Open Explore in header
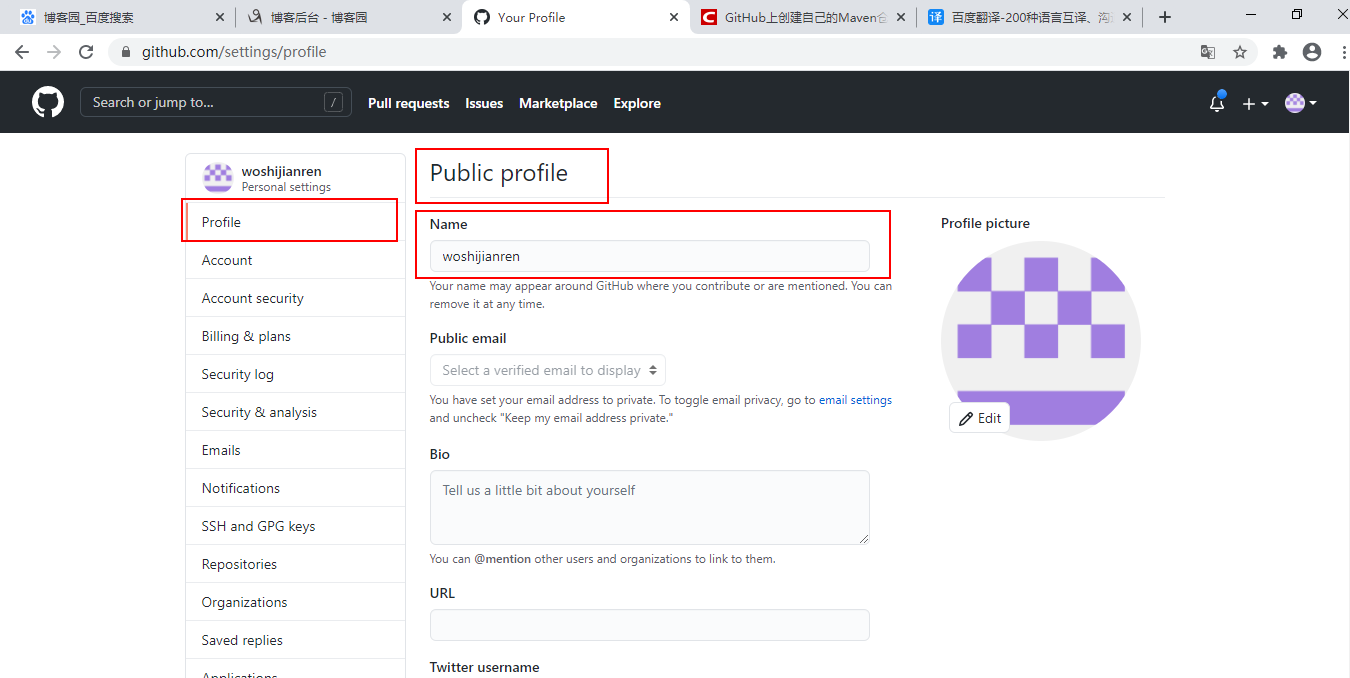1350x678 pixels. (x=637, y=103)
